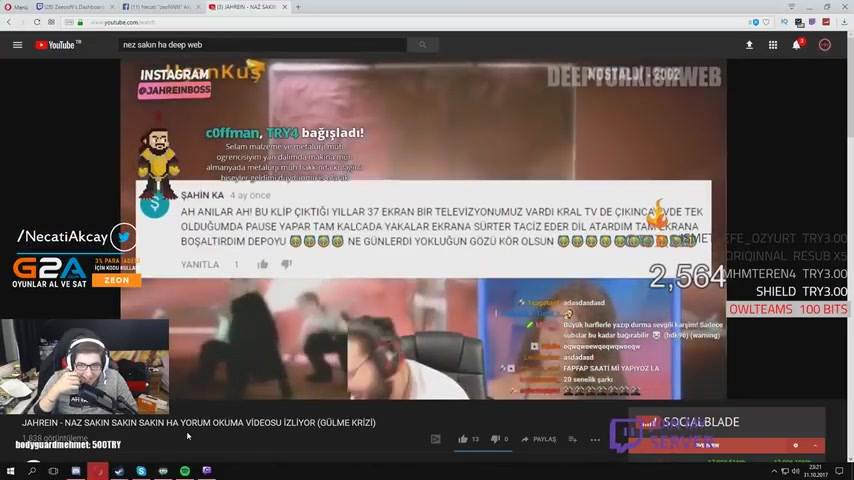Open the YouTube notifications bell
Image resolution: width=854 pixels, height=480 pixels.
click(x=797, y=45)
